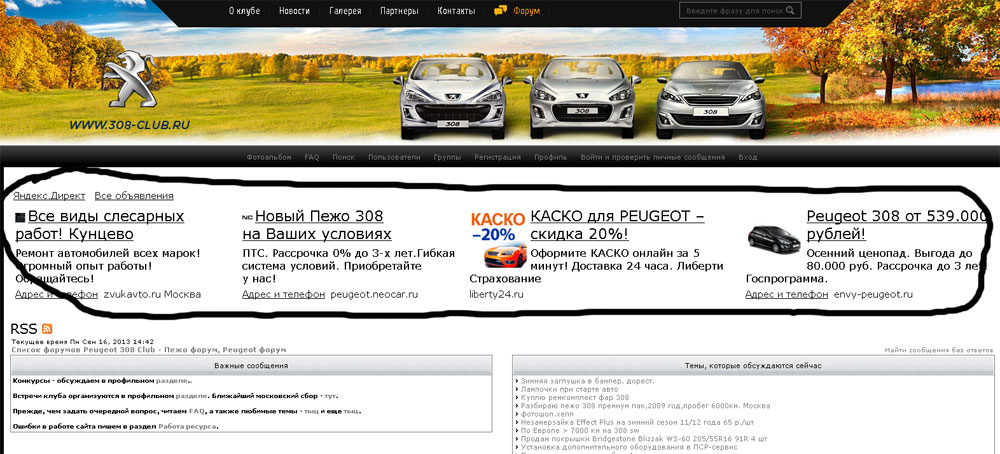This screenshot has height=454, width=1000.
Task: Open the 'Работа ресурса' link
Action: click(x=187, y=427)
